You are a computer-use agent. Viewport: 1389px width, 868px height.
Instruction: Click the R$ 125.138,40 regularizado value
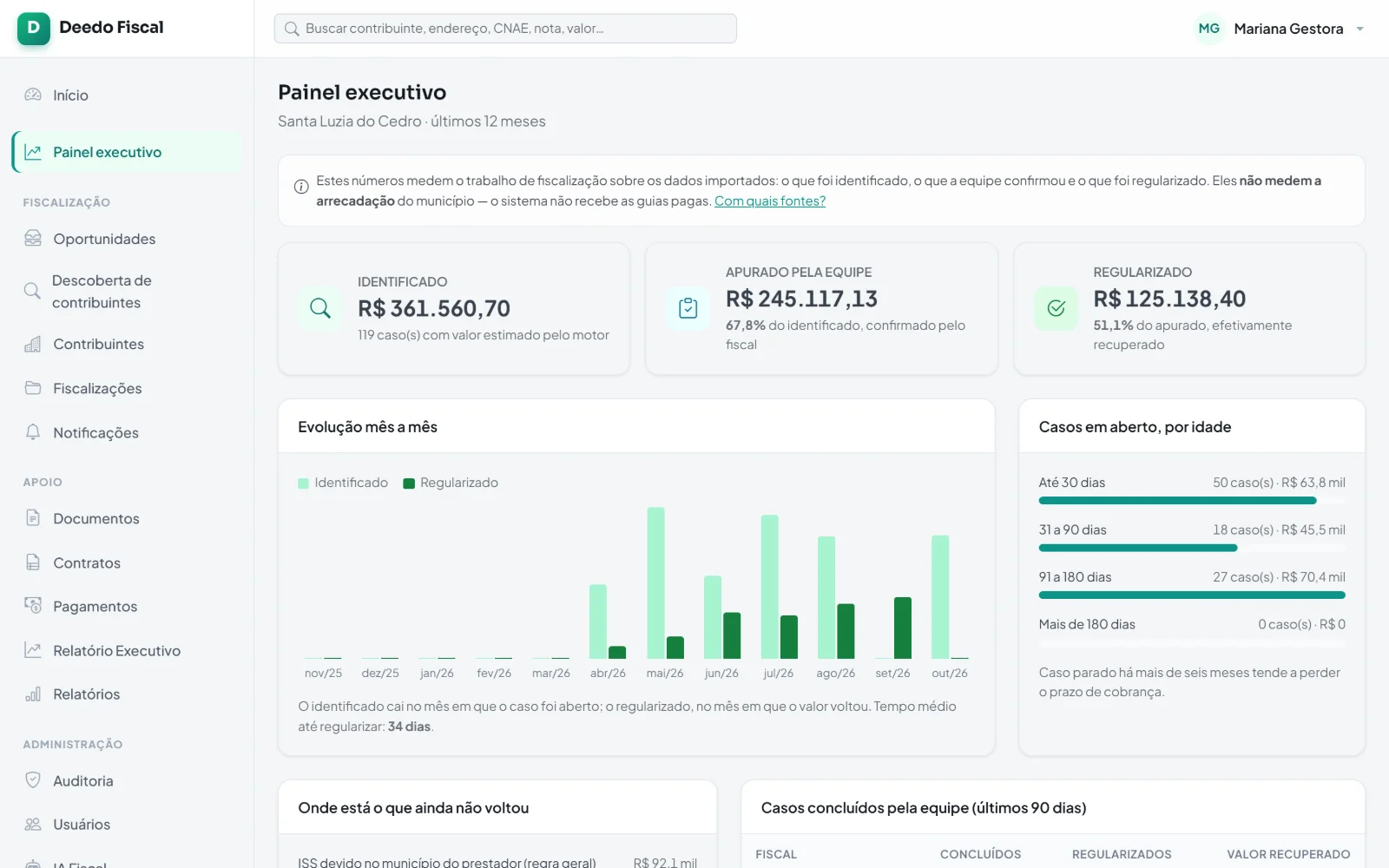coord(1169,299)
